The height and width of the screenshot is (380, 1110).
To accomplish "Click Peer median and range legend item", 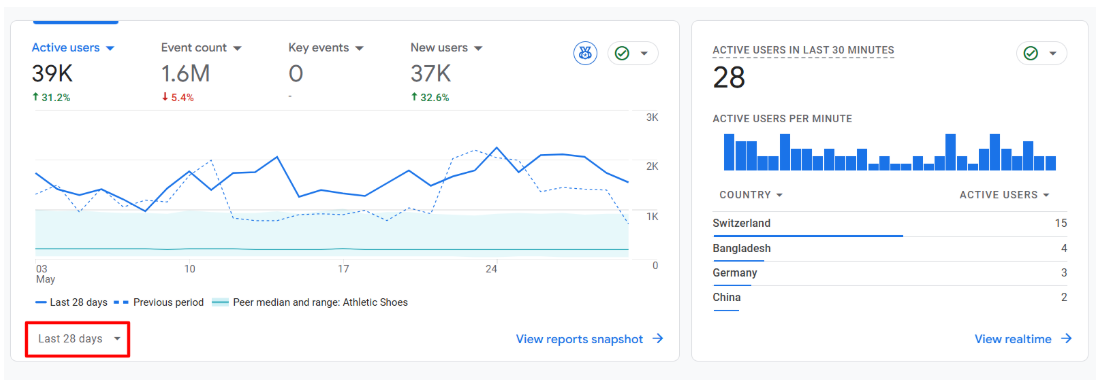I will pos(310,302).
